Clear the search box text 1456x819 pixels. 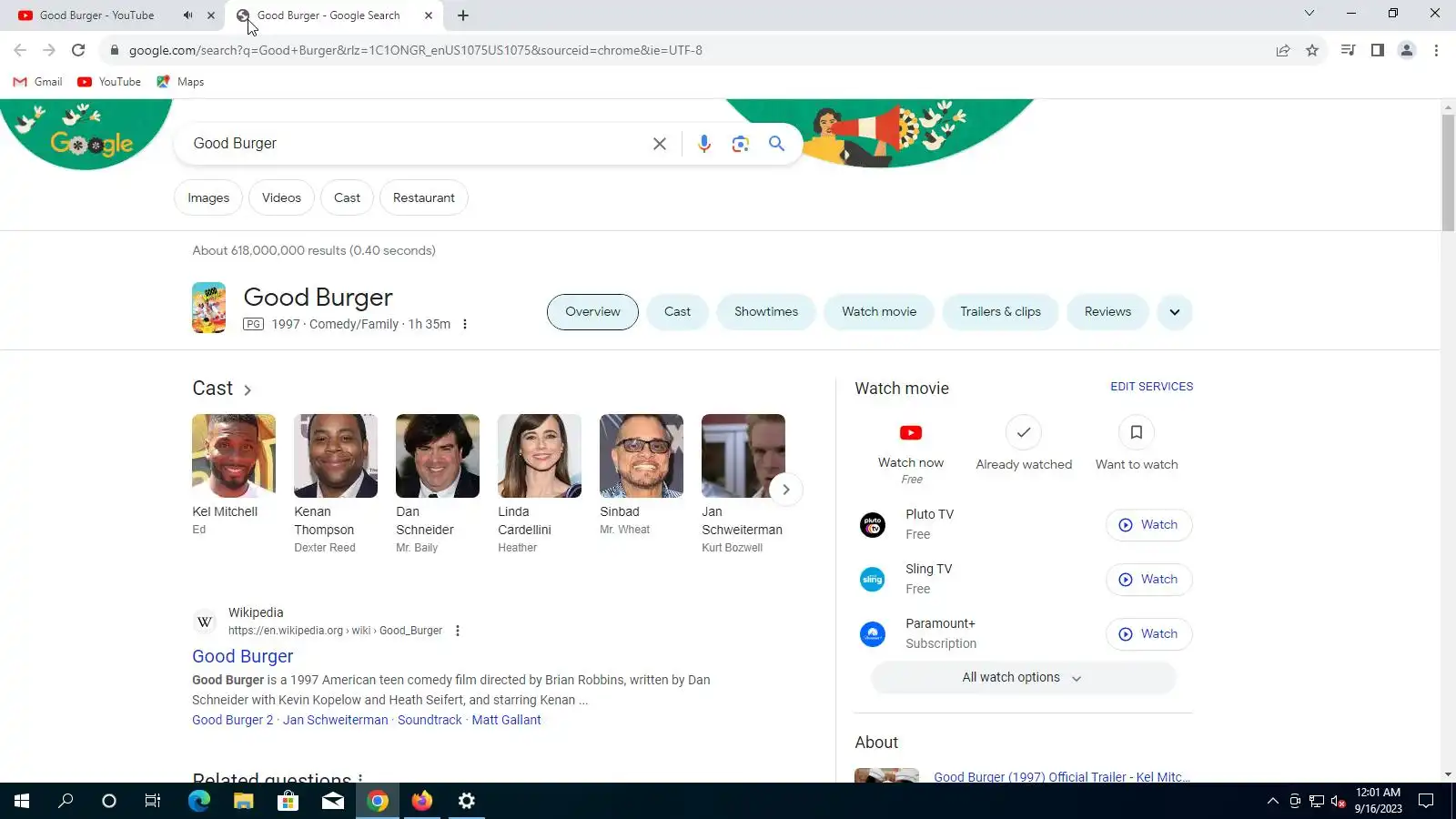point(660,144)
